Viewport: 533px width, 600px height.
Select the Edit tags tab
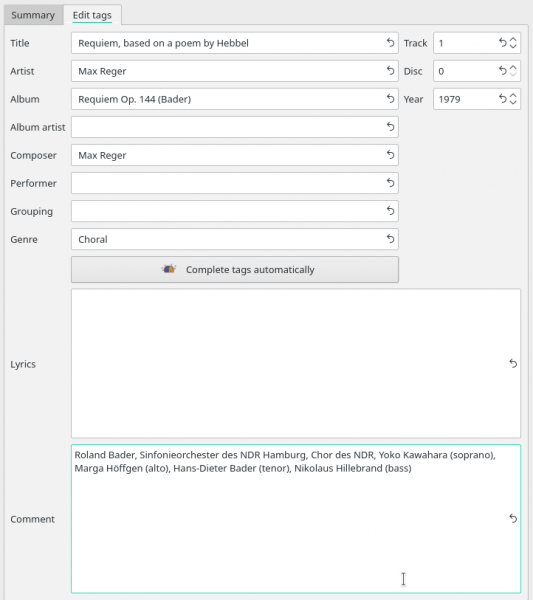click(92, 15)
